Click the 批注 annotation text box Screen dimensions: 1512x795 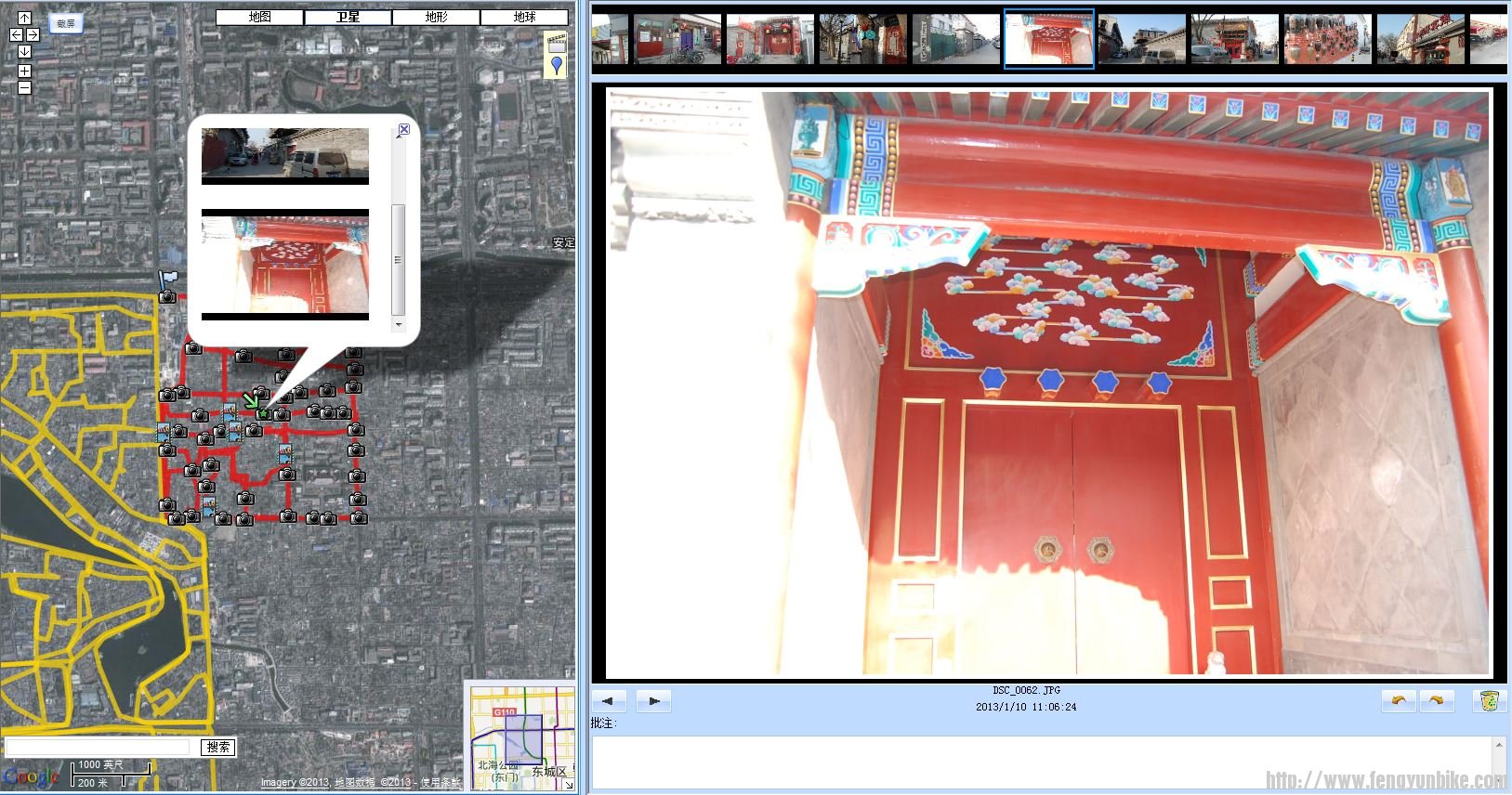pos(1041,762)
